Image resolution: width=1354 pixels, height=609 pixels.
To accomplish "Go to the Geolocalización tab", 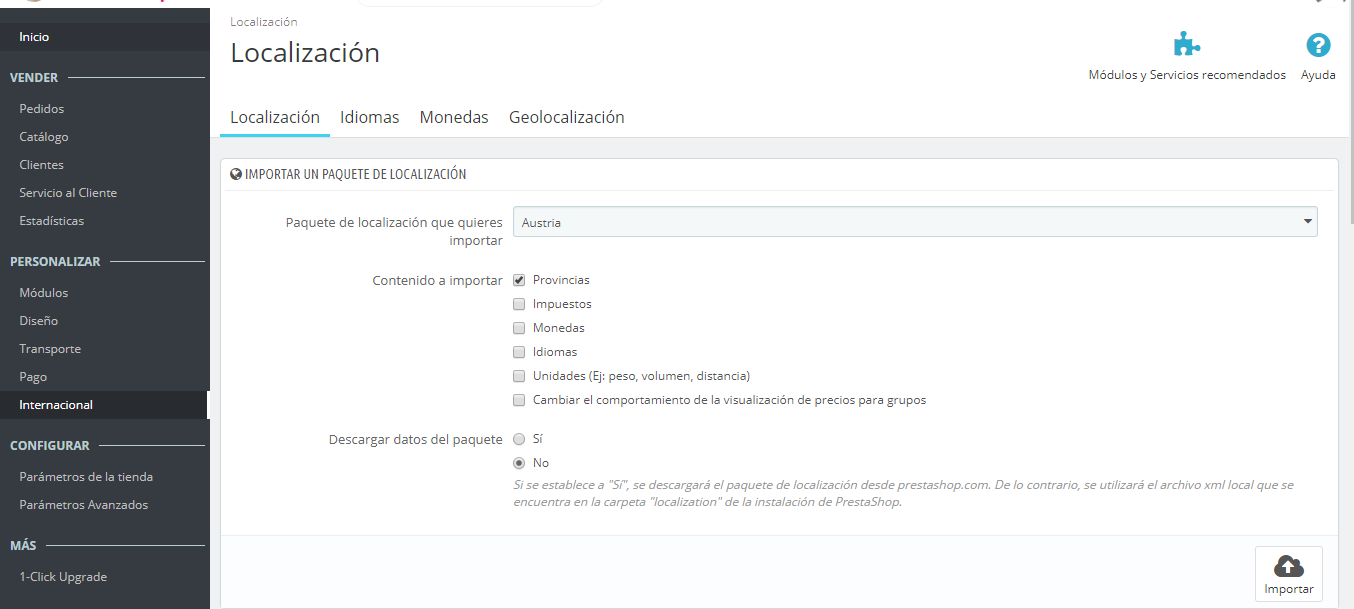I will [566, 117].
